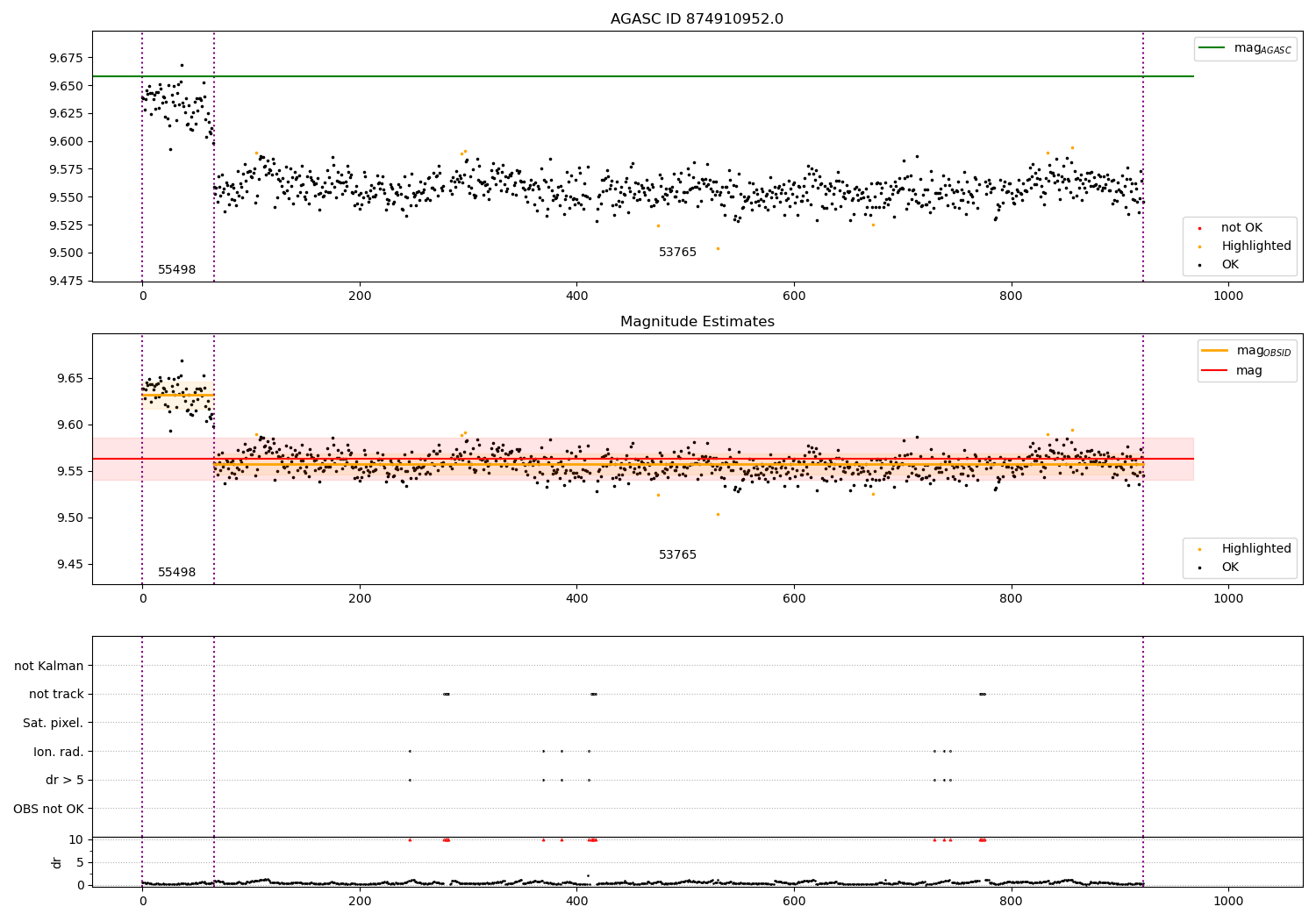This screenshot has height=921, width=1316.
Task: Click the "1000" x-axis tick under AGASC ID plot
Action: coord(1228,296)
